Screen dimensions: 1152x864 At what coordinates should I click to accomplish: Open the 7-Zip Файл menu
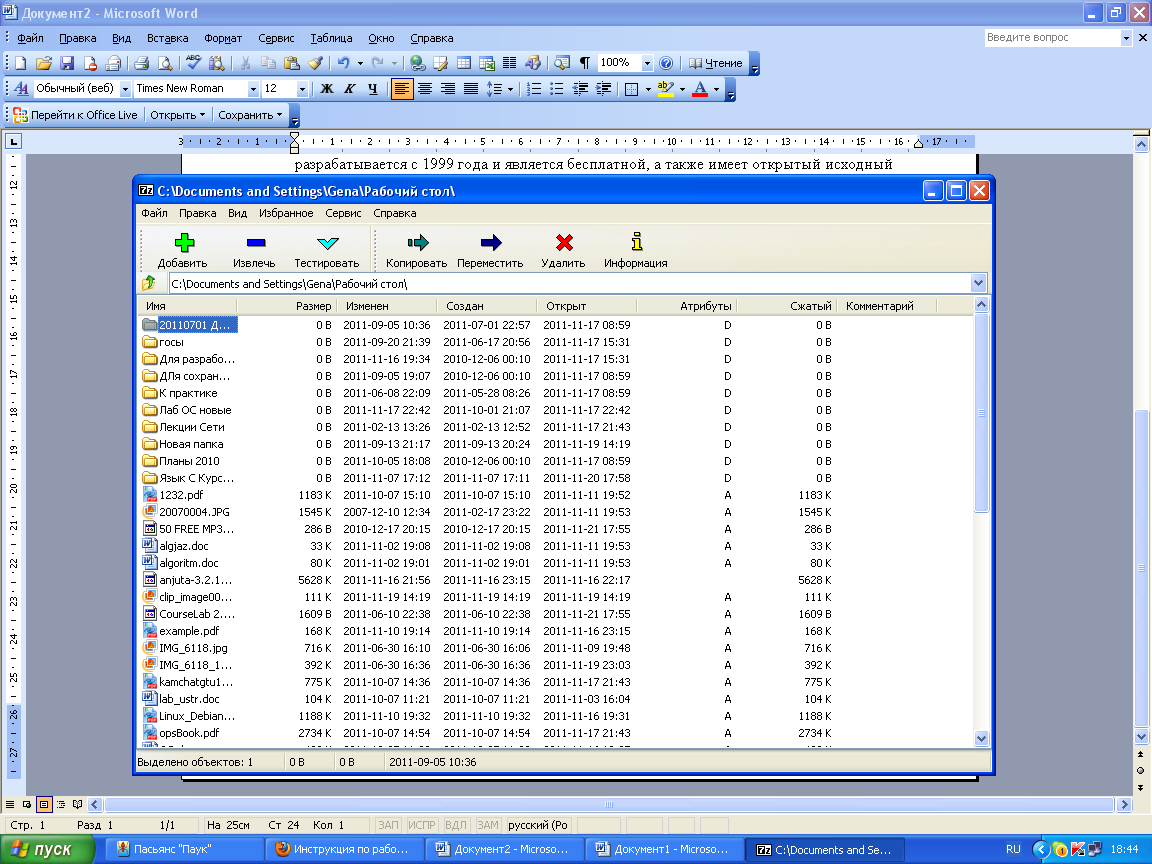[x=154, y=213]
